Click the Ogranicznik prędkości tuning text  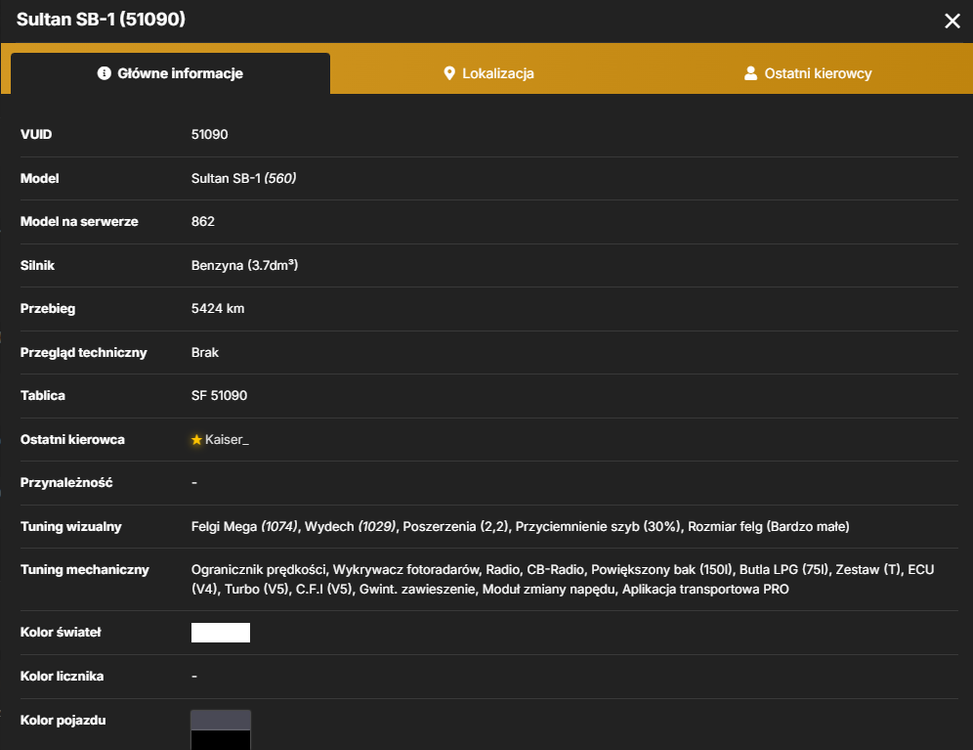258,569
